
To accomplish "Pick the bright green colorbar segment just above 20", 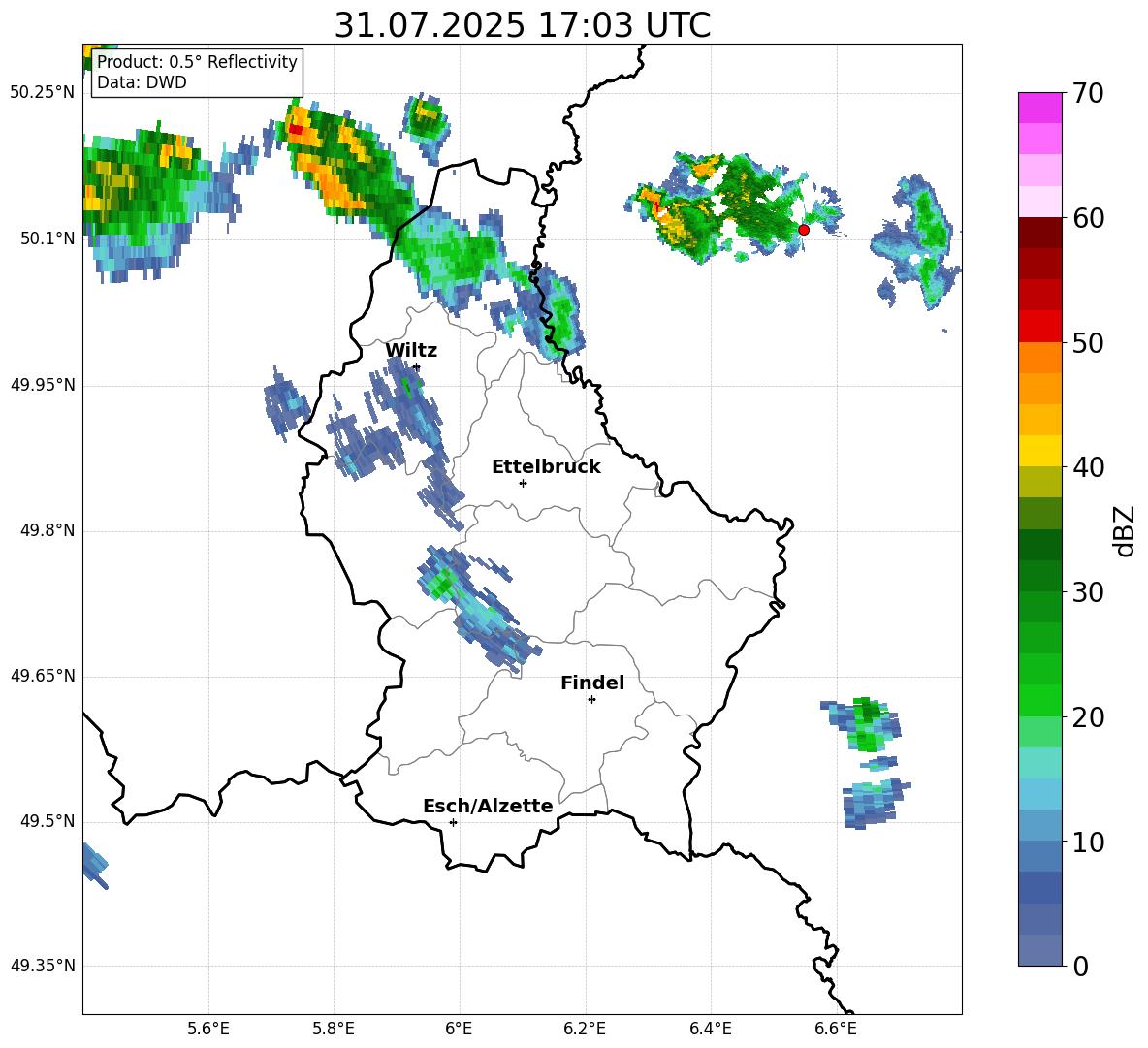I will click(x=1039, y=700).
